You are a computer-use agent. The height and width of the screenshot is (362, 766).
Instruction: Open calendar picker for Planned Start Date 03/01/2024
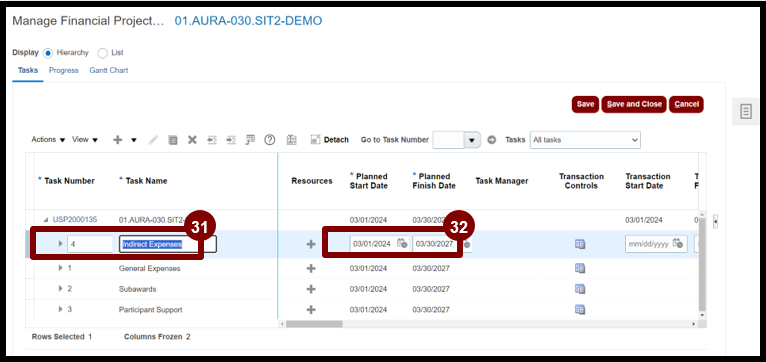(x=402, y=243)
